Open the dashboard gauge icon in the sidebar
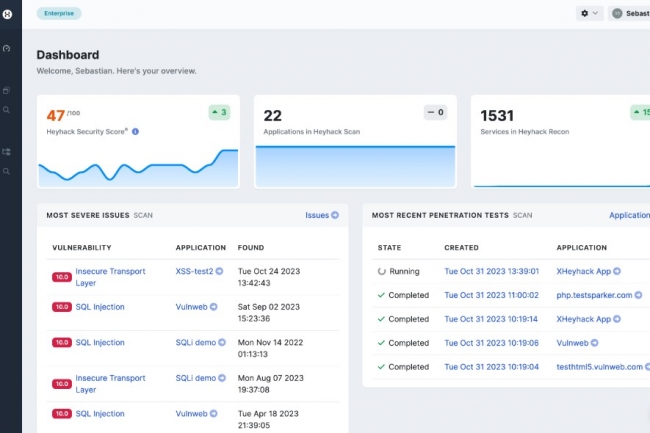650x433 pixels. pos(7,48)
